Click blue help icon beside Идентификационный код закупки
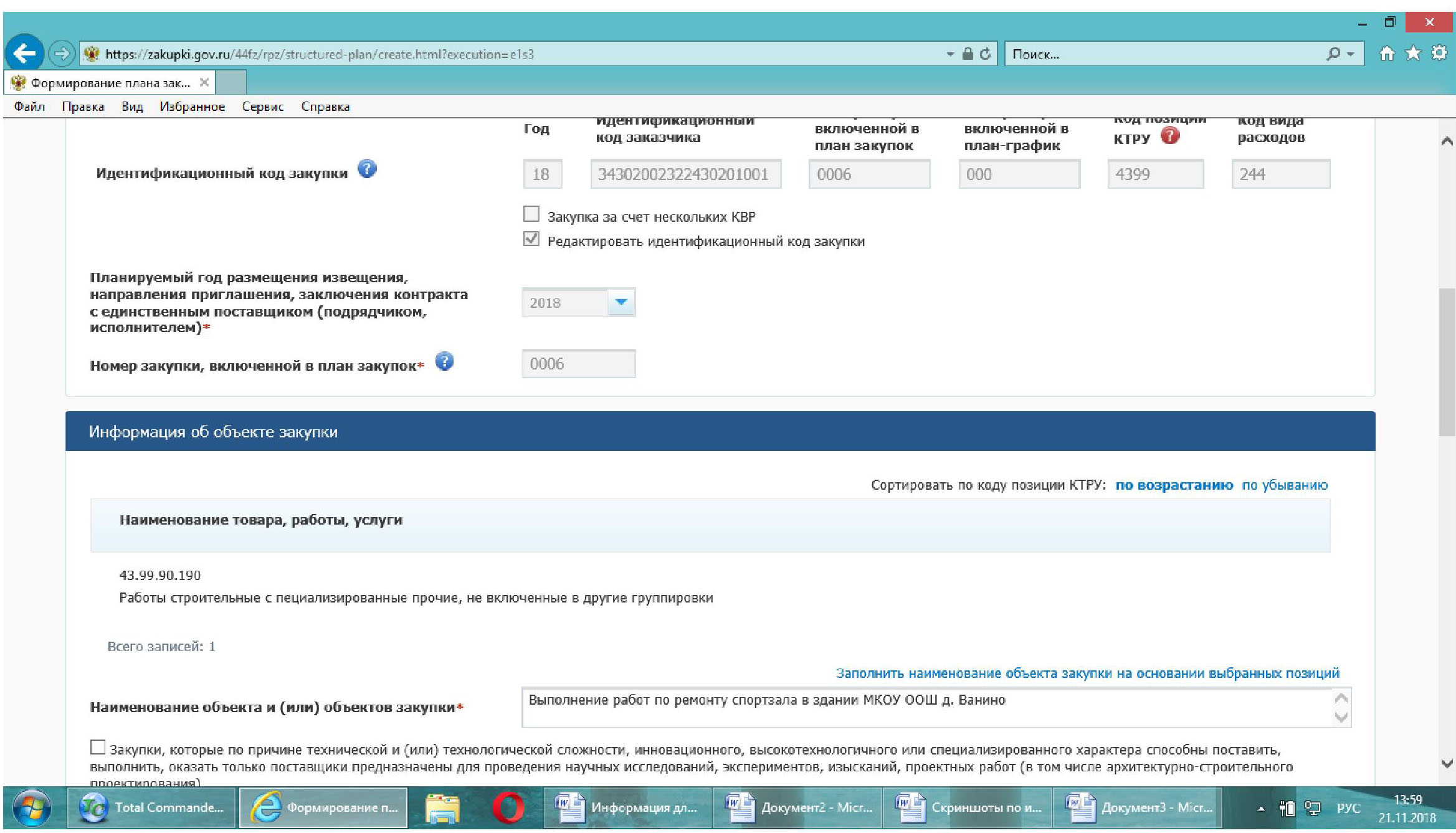The image size is (1456, 833). pos(367,169)
